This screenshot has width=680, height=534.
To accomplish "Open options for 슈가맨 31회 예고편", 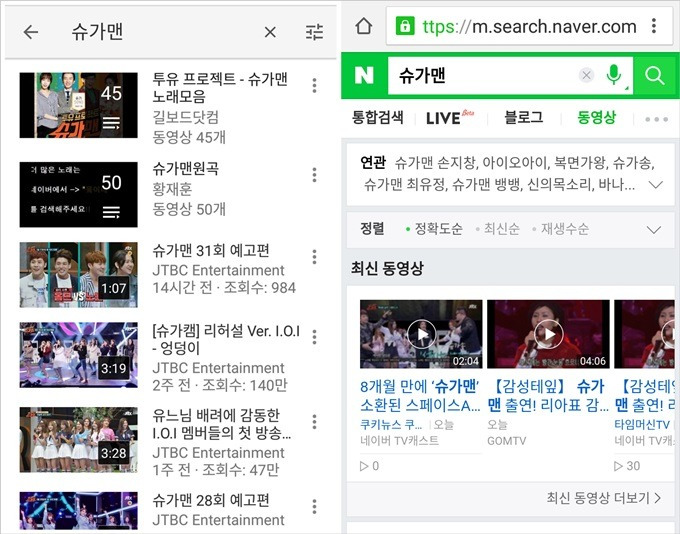I will [x=314, y=257].
